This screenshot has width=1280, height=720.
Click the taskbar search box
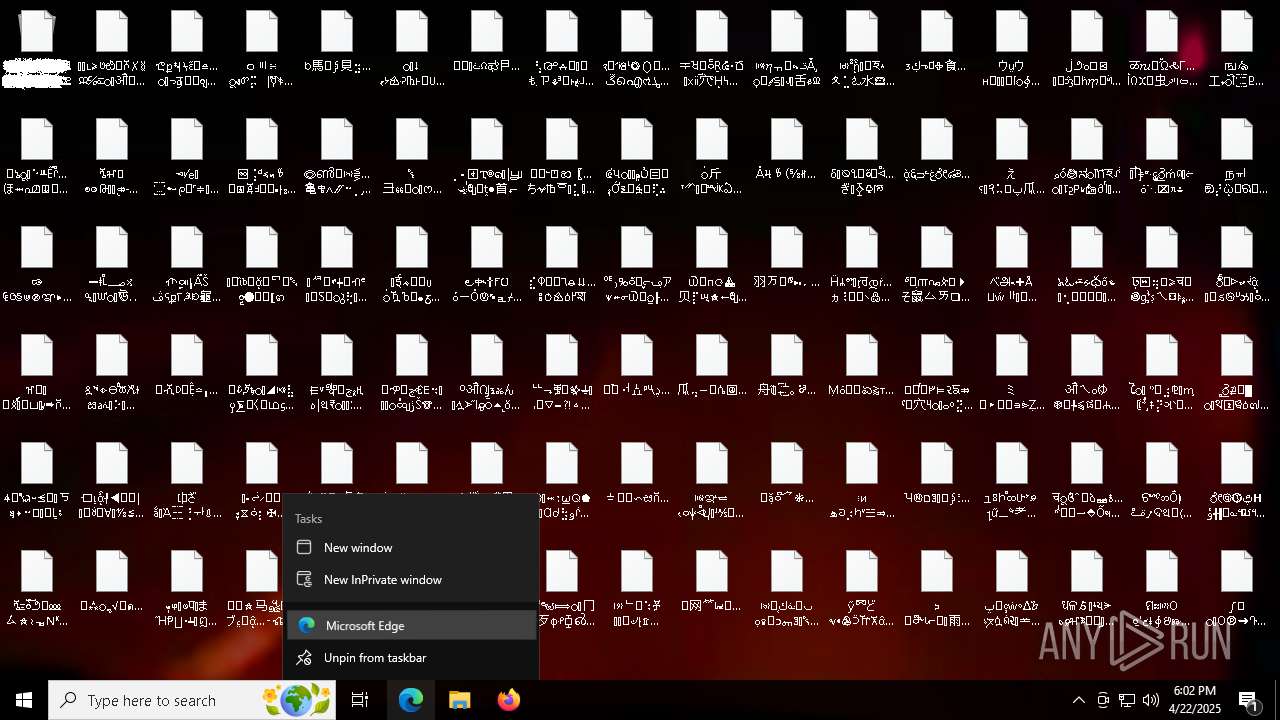click(x=192, y=700)
